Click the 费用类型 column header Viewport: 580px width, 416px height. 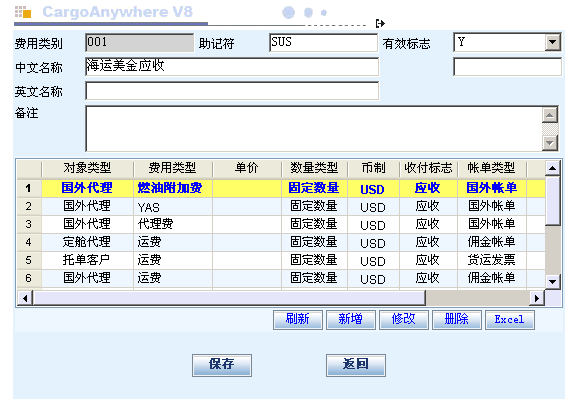coord(173,169)
